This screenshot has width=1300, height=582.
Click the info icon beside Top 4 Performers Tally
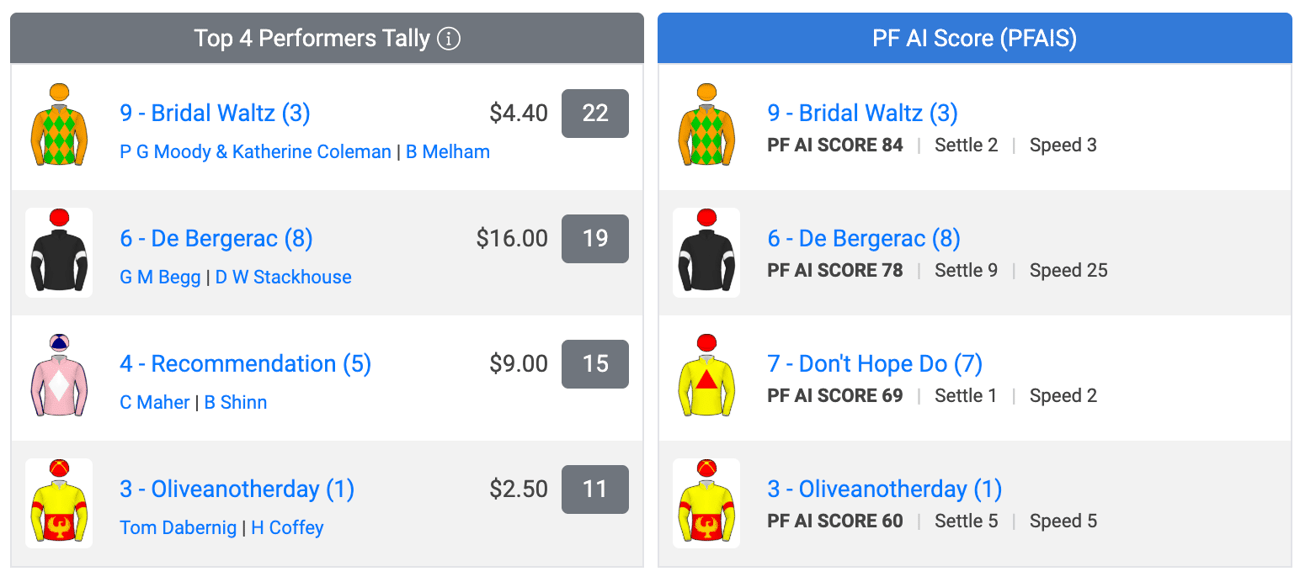[x=449, y=39]
